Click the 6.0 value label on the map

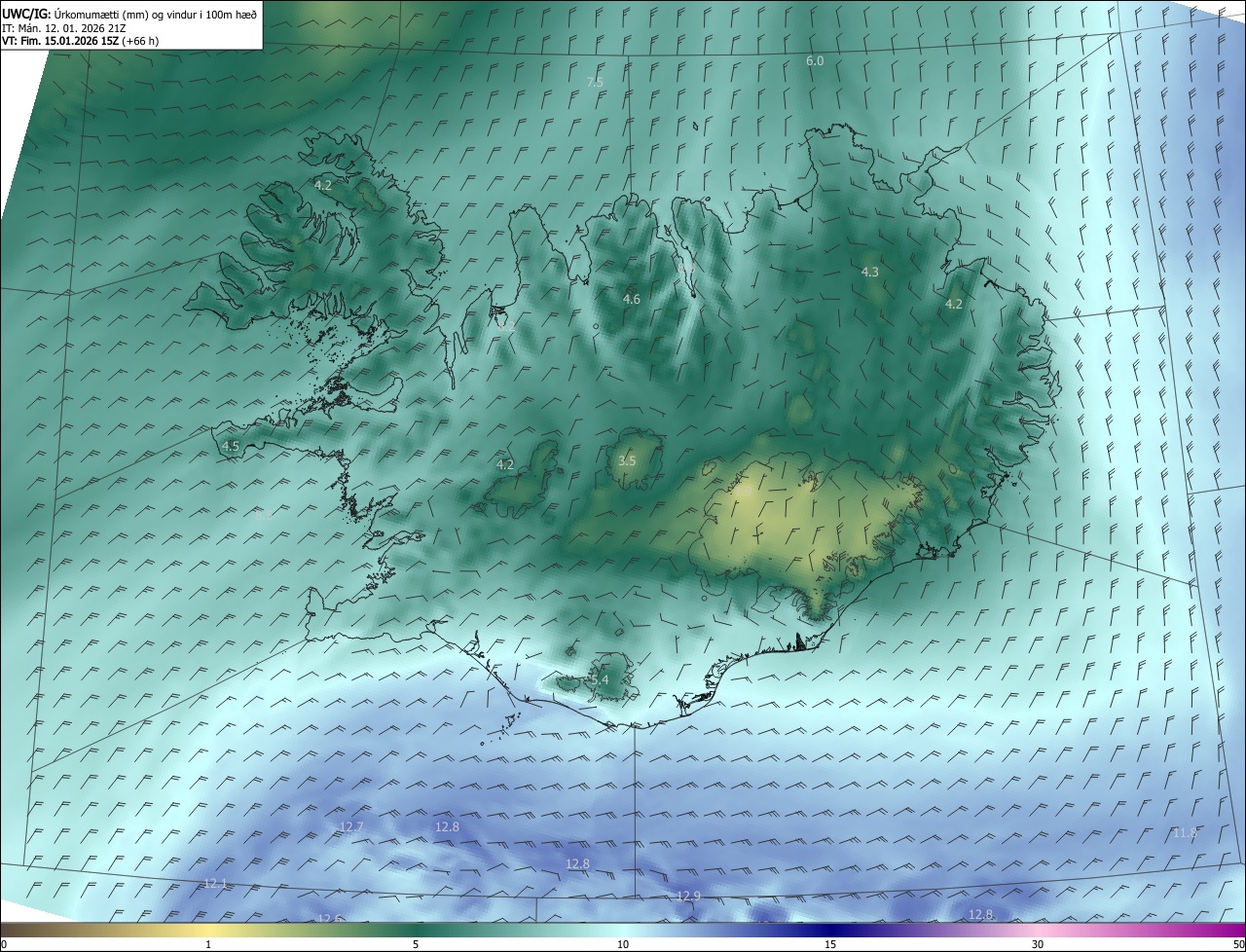point(815,60)
